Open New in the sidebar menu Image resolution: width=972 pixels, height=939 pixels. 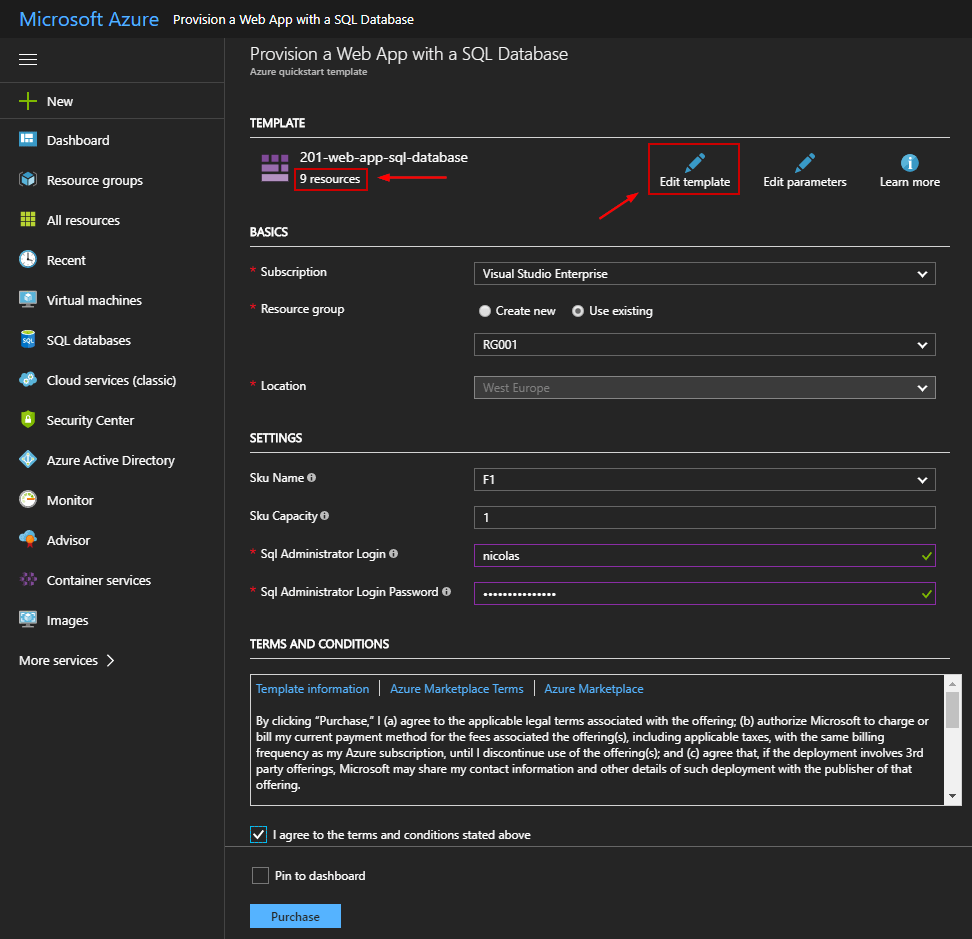point(60,101)
